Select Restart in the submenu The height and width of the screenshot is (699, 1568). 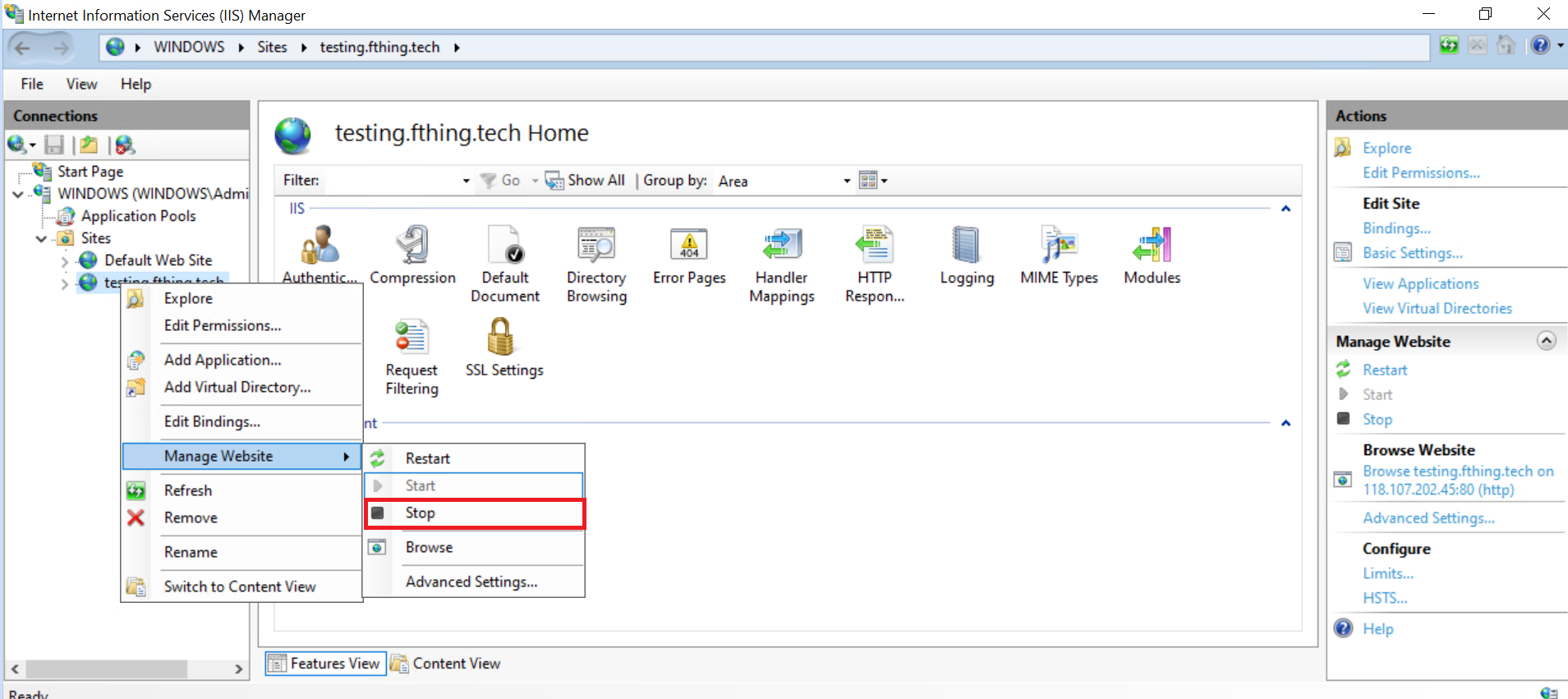click(475, 458)
